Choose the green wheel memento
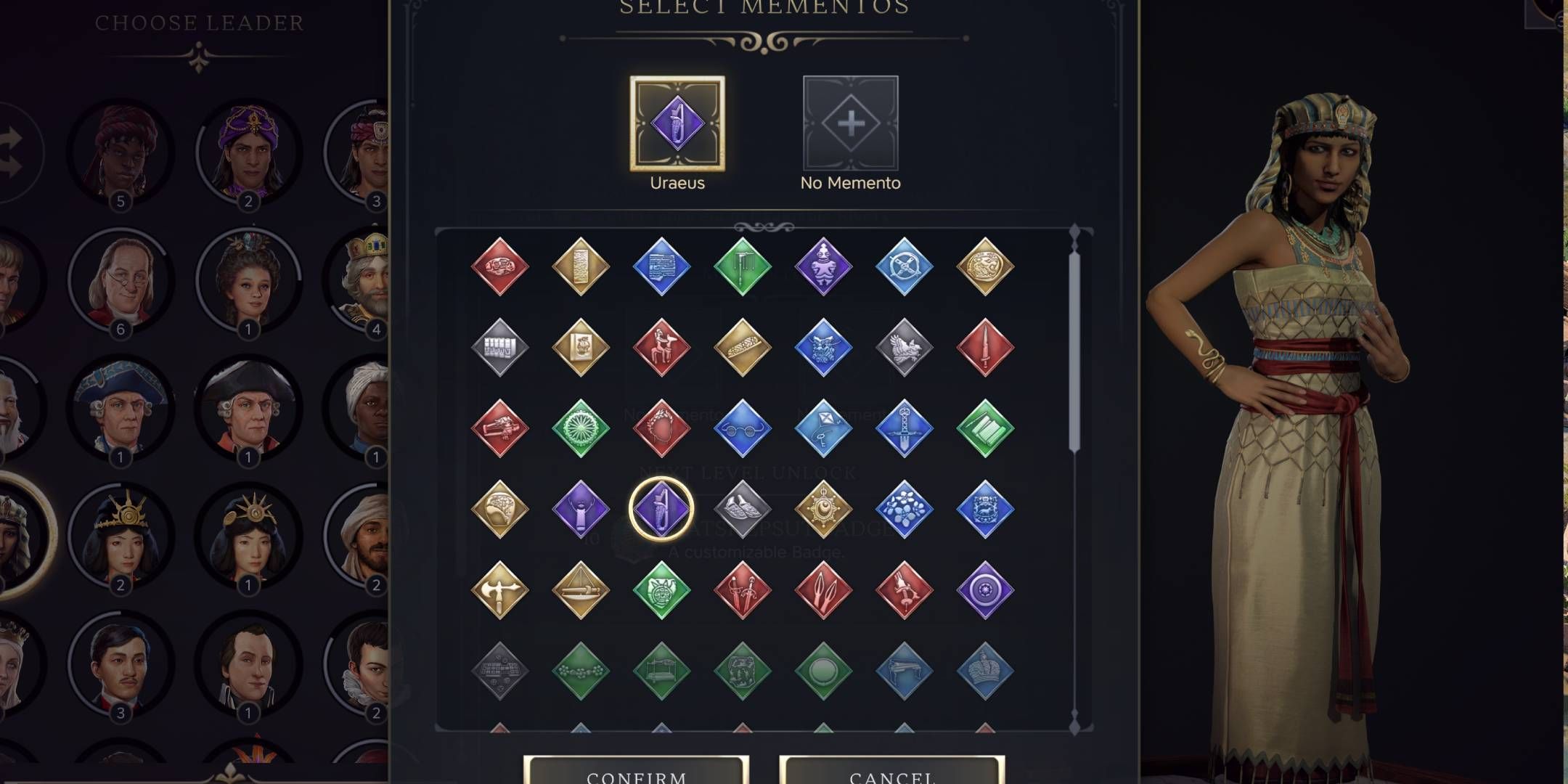Image resolution: width=1568 pixels, height=784 pixels. tap(580, 428)
